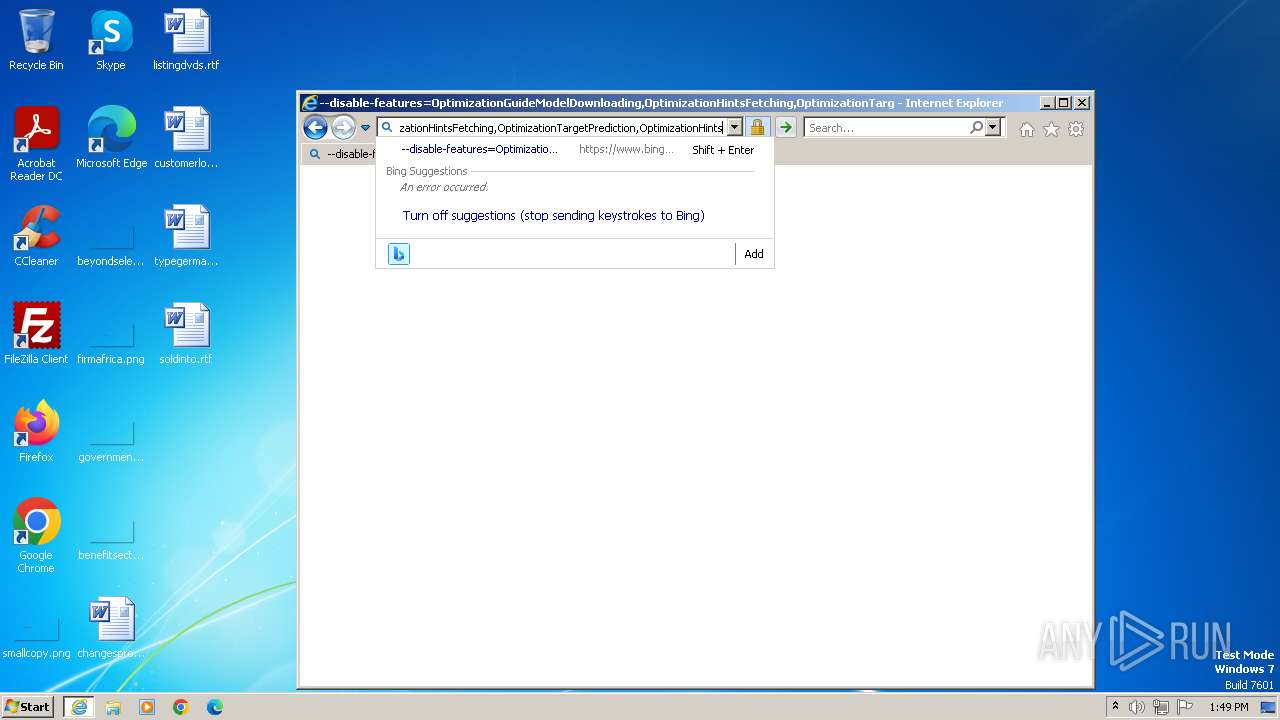Open the CCleaner desktop shortcut
Image resolution: width=1280 pixels, height=720 pixels.
tap(36, 236)
